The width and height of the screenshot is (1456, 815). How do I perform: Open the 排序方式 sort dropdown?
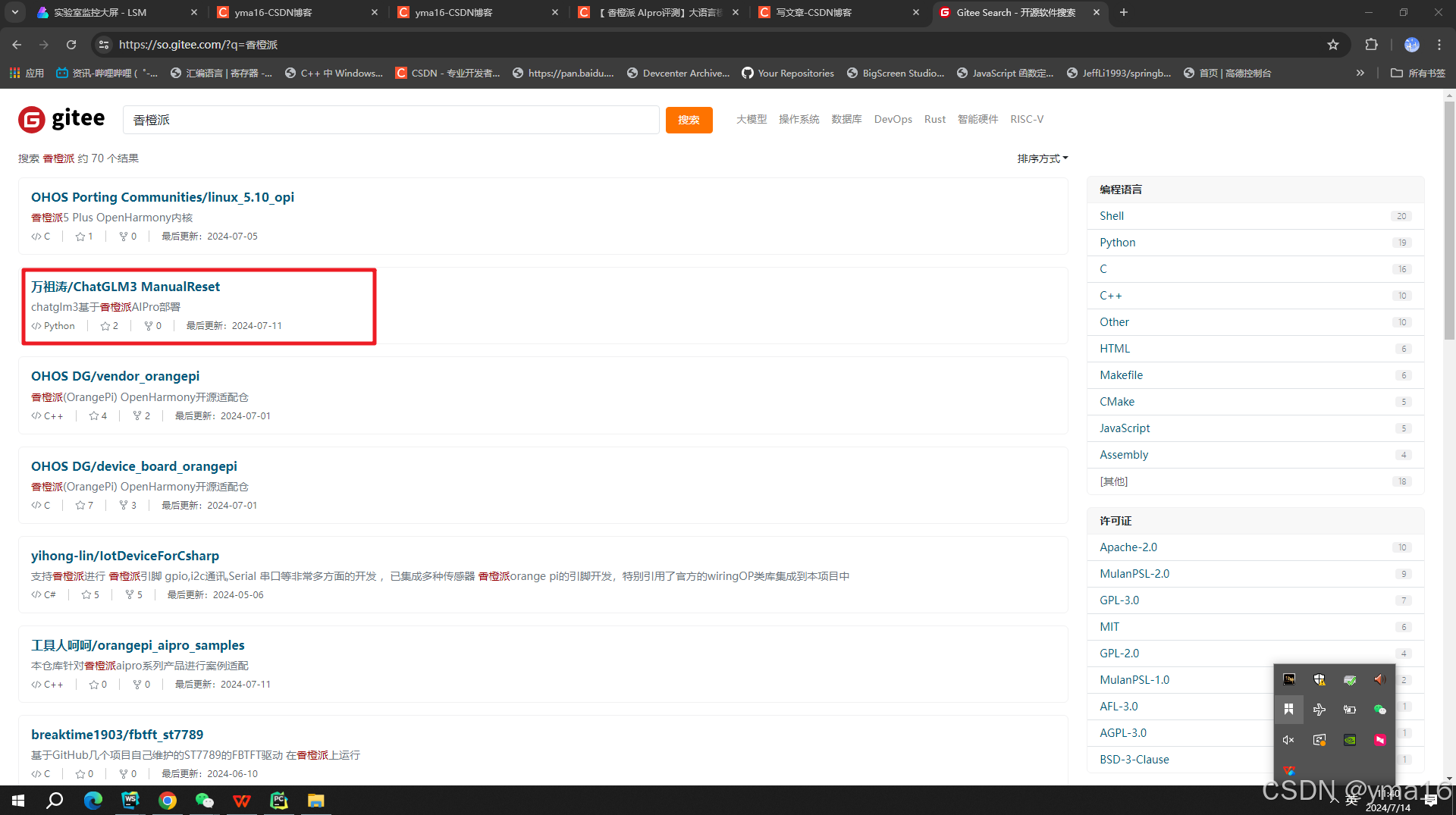[x=1042, y=158]
